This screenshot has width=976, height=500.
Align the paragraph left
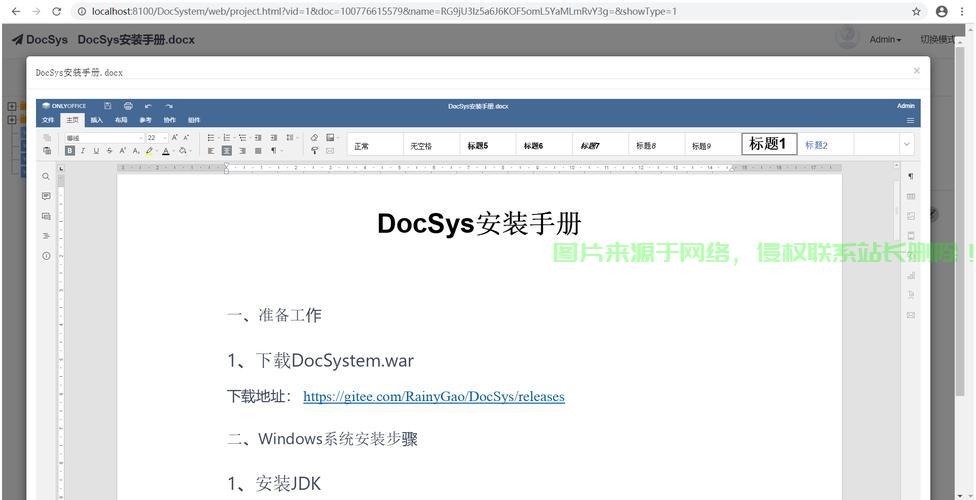pos(211,151)
